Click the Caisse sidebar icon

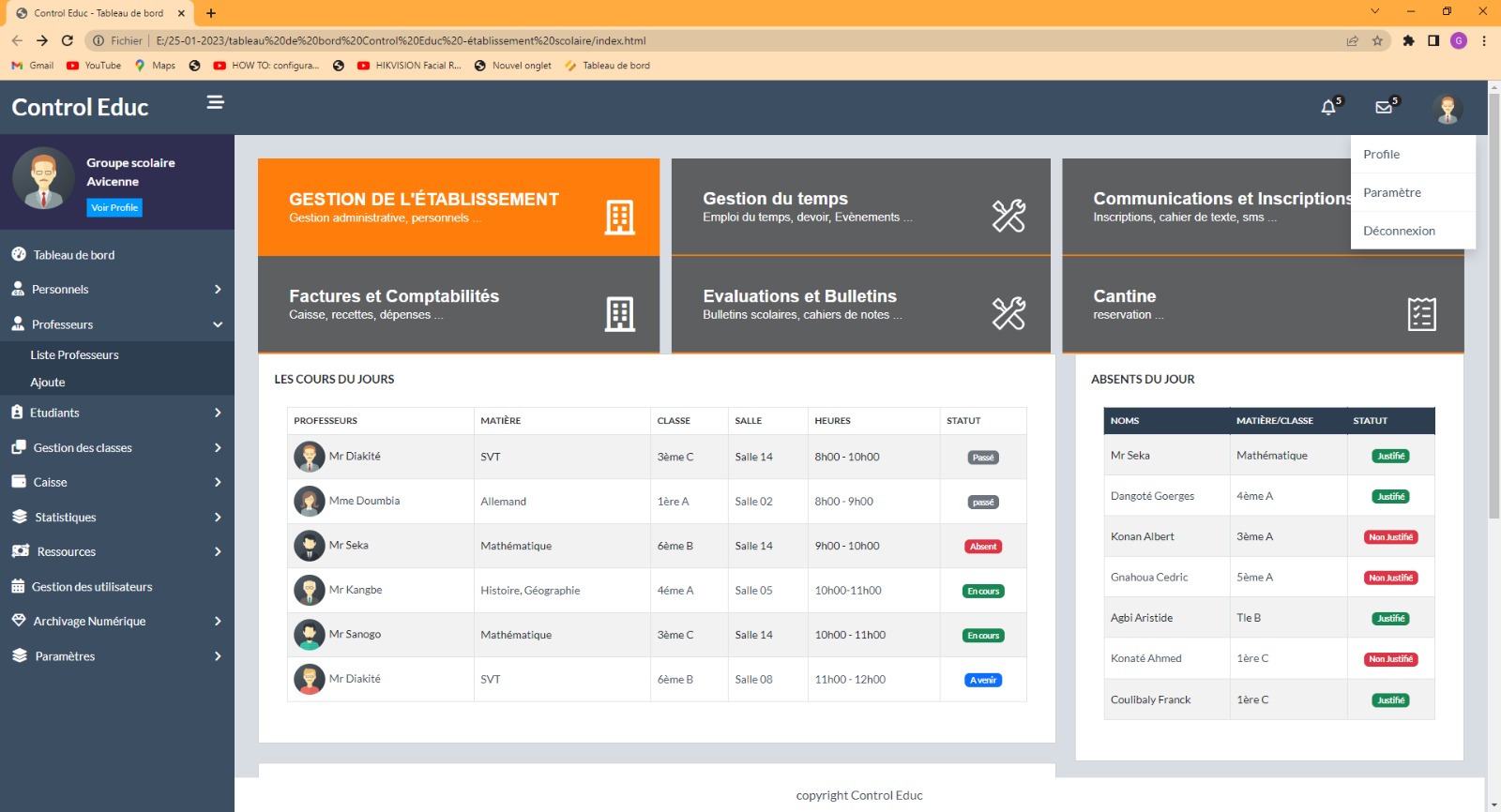(x=19, y=482)
